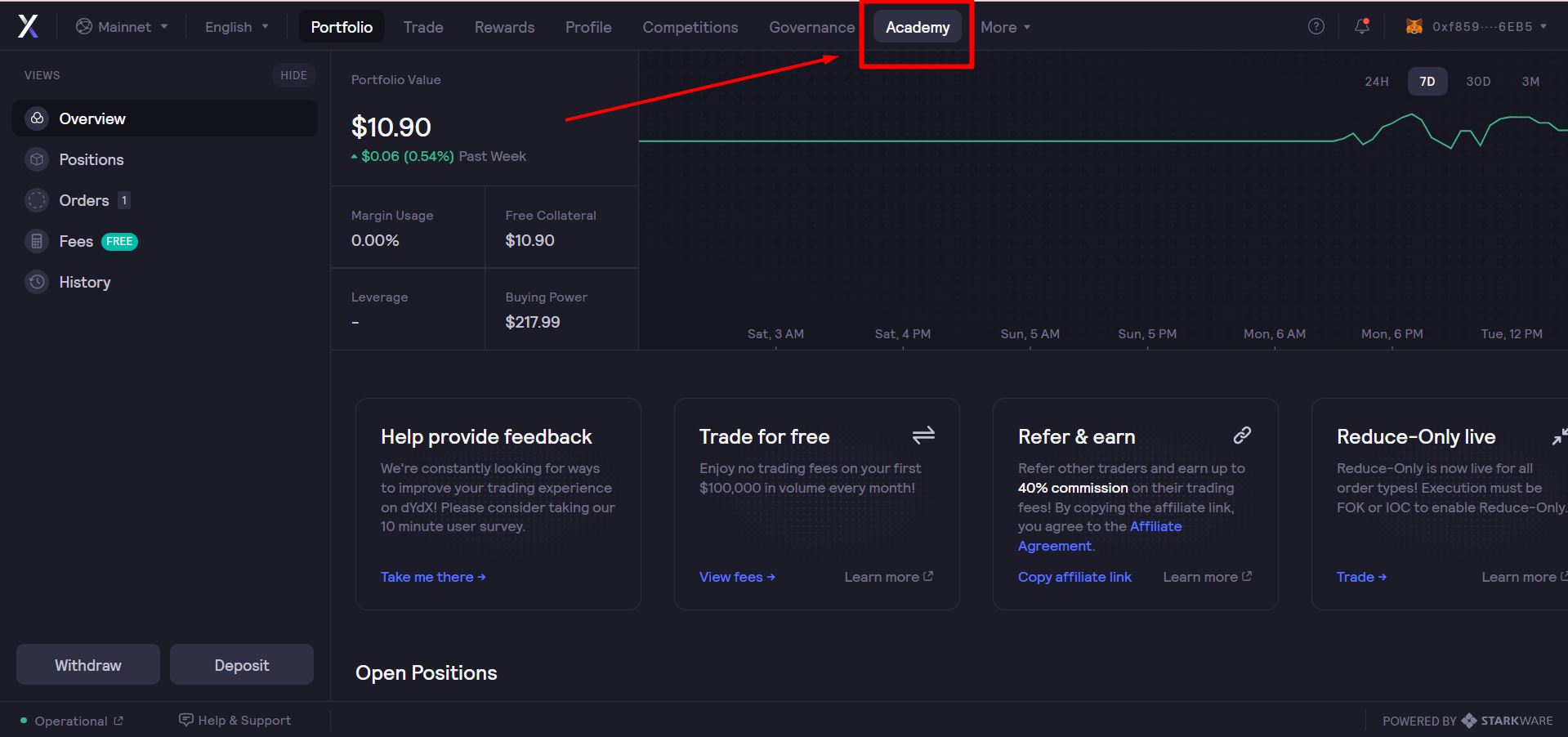Open the Profile tab
This screenshot has height=737, width=1568.
pyautogui.click(x=588, y=27)
